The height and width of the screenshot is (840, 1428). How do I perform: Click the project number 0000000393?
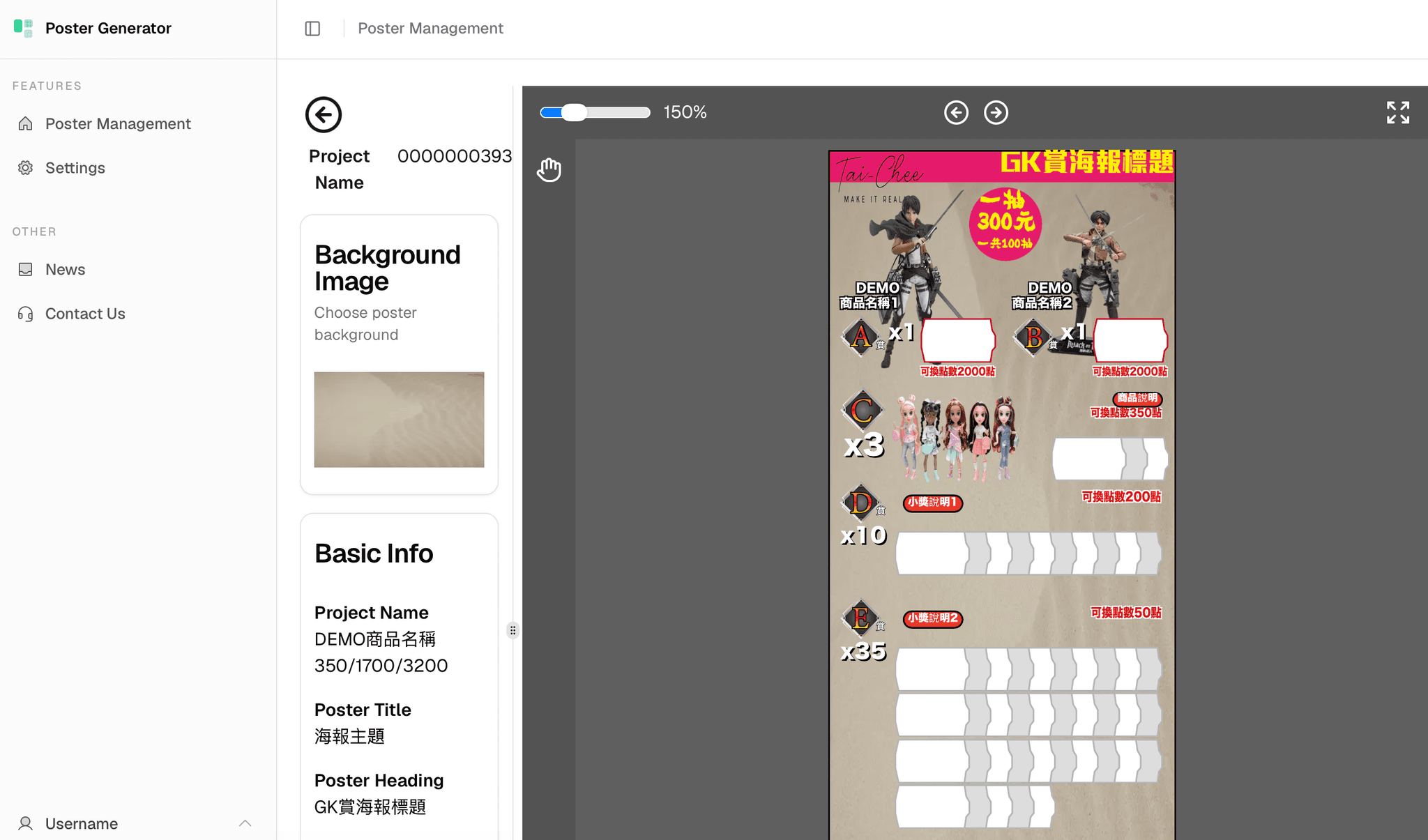[455, 156]
